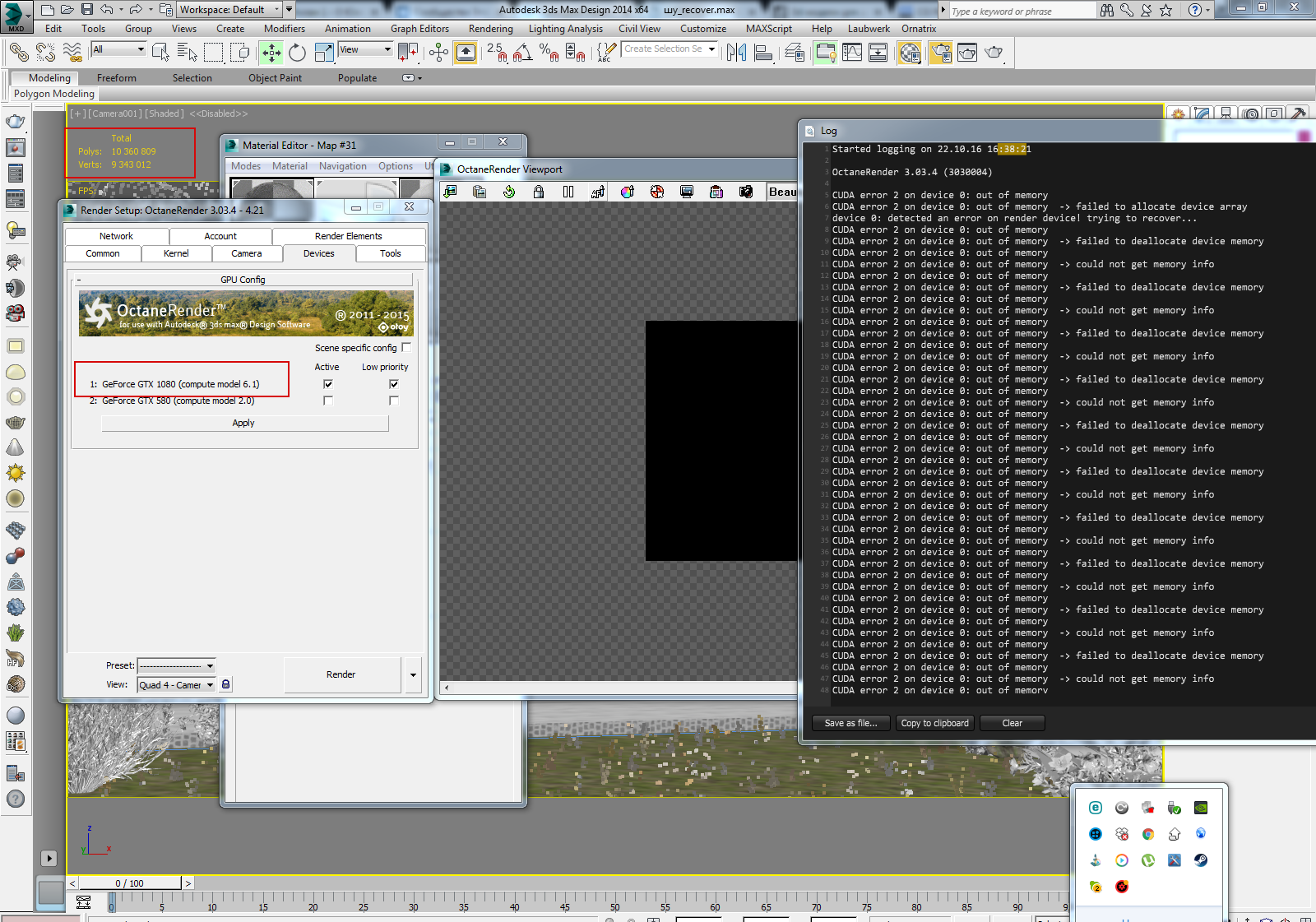The height and width of the screenshot is (922, 1316).
Task: Click the color wheel picker icon in OctaneRender Viewport
Action: [x=628, y=192]
